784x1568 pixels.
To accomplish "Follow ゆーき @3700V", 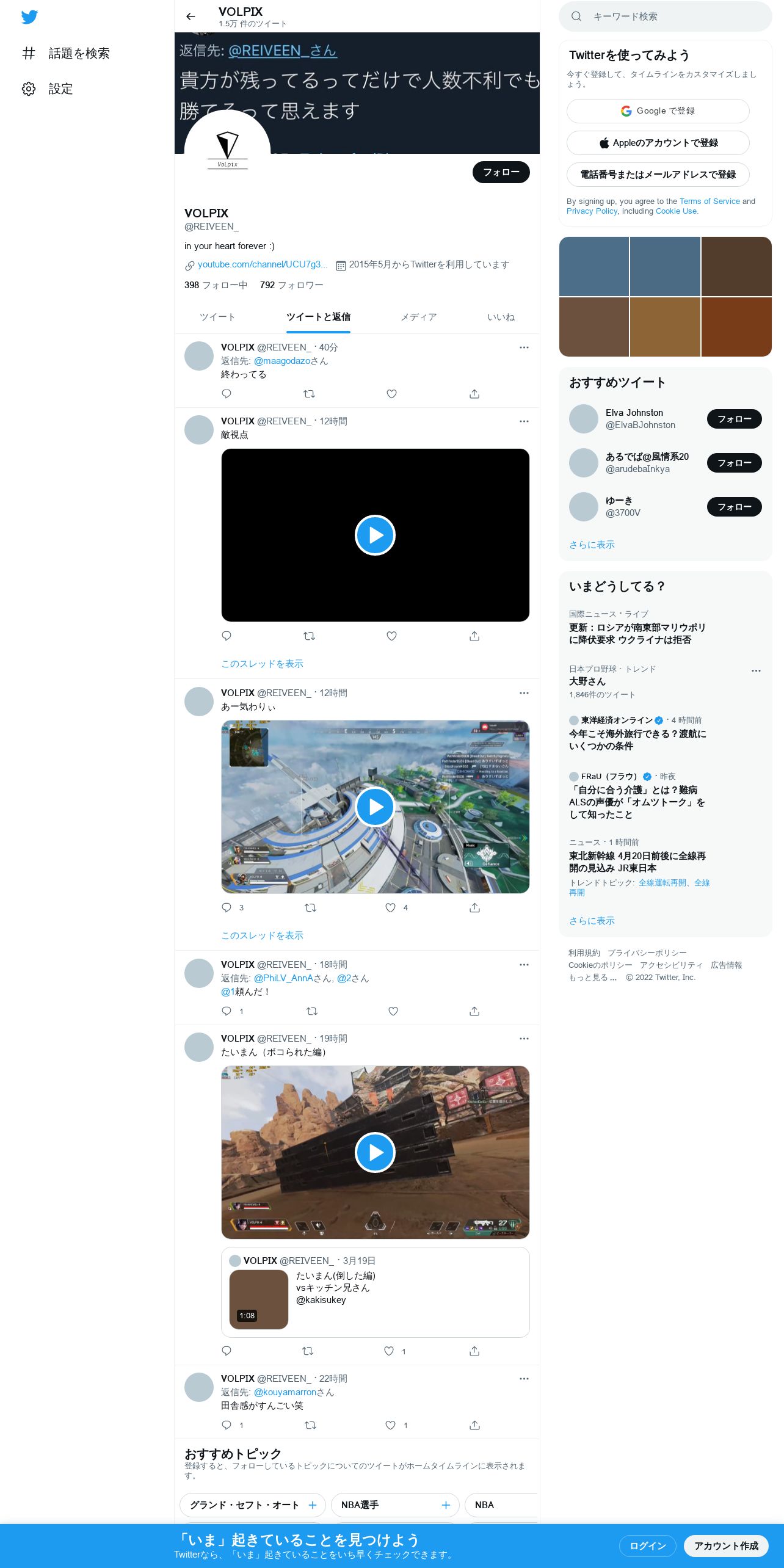I will pyautogui.click(x=735, y=507).
